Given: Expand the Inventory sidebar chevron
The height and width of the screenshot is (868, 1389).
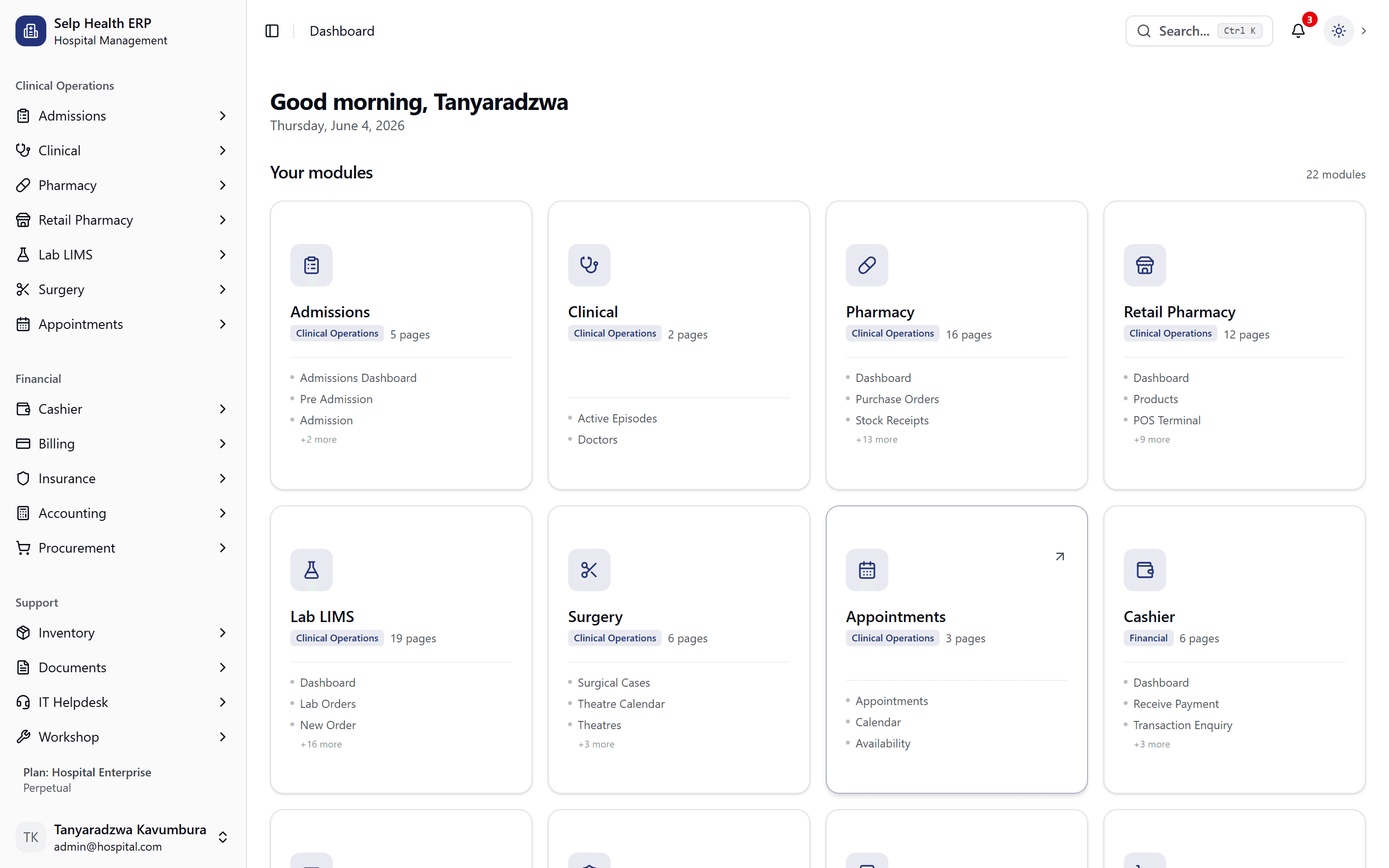Looking at the screenshot, I should (x=223, y=633).
